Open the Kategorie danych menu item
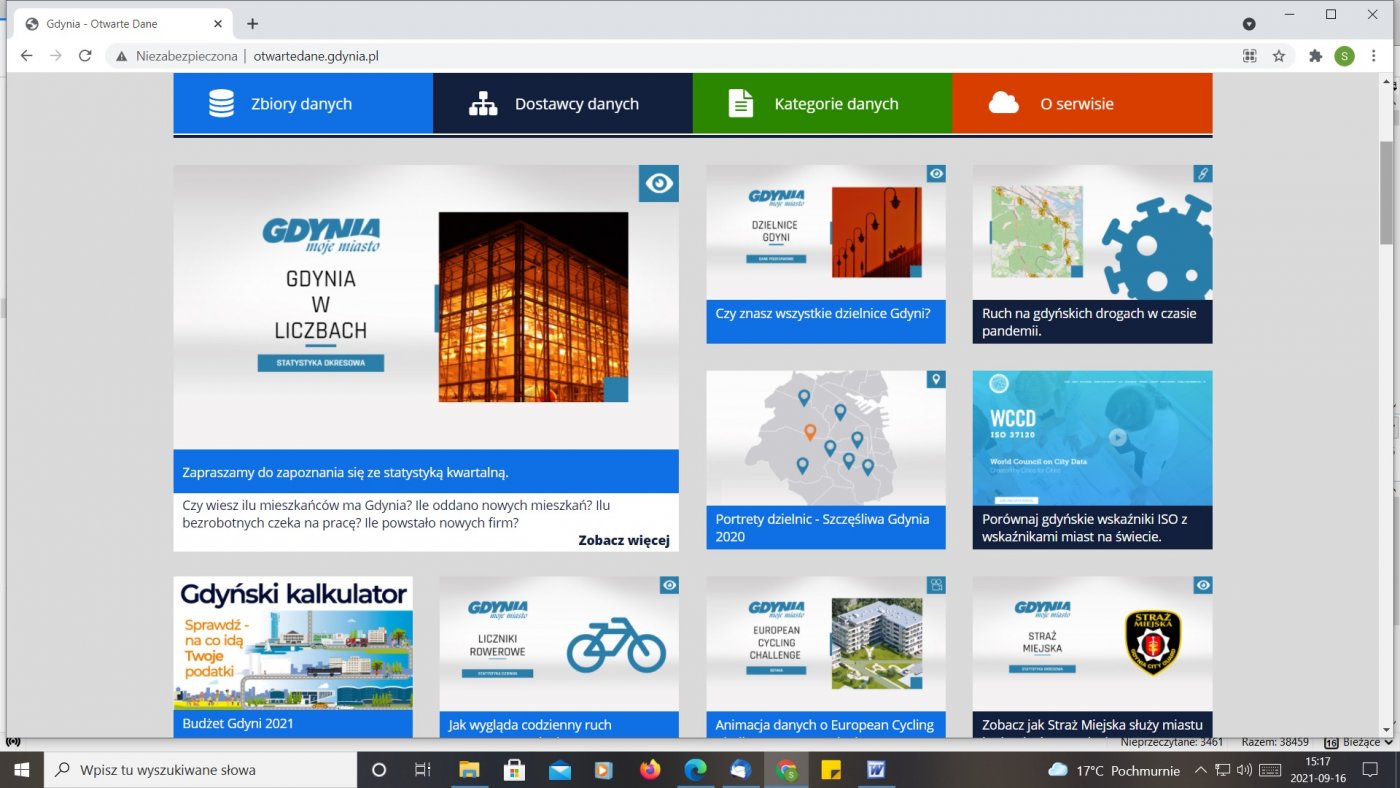The height and width of the screenshot is (788, 1400). click(822, 103)
